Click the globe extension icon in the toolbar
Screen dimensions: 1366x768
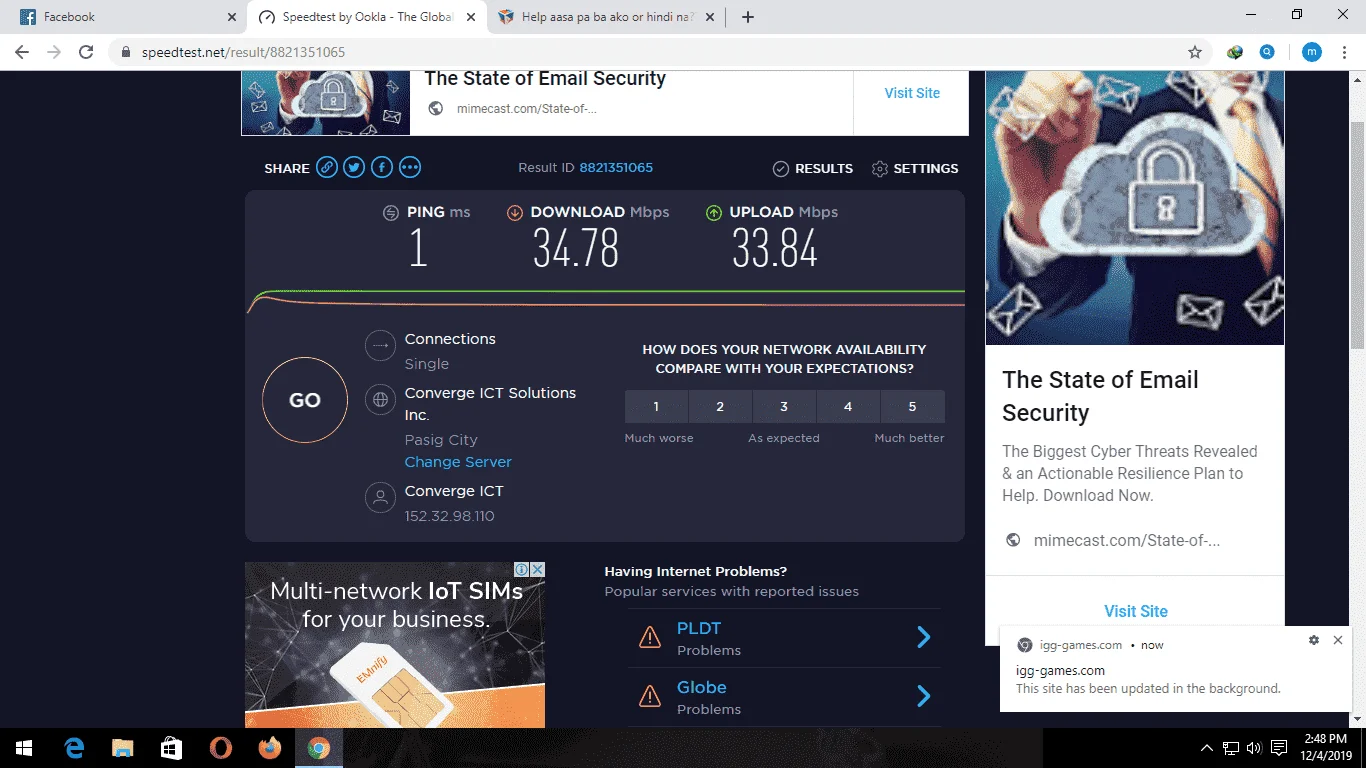1235,52
